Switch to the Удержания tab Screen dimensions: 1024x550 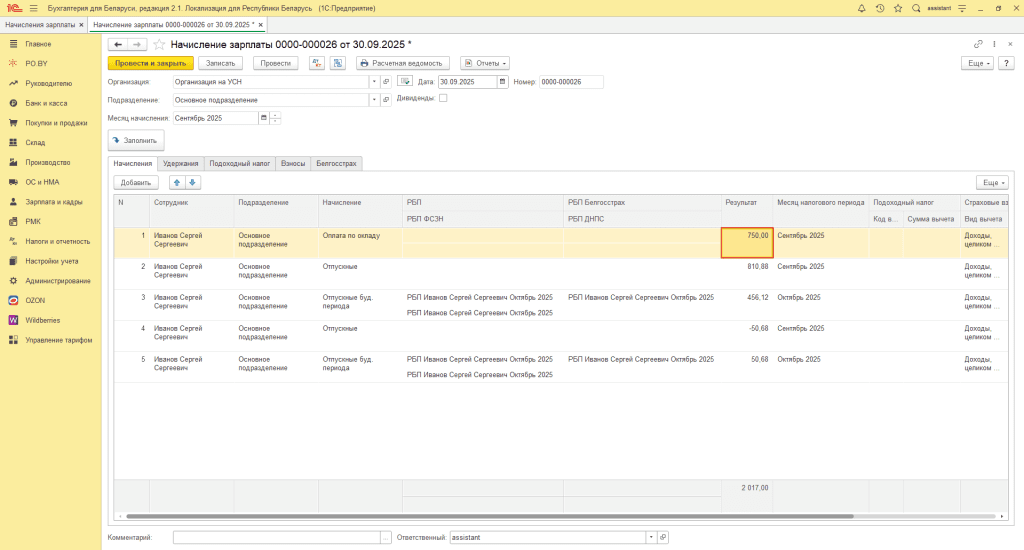click(181, 163)
